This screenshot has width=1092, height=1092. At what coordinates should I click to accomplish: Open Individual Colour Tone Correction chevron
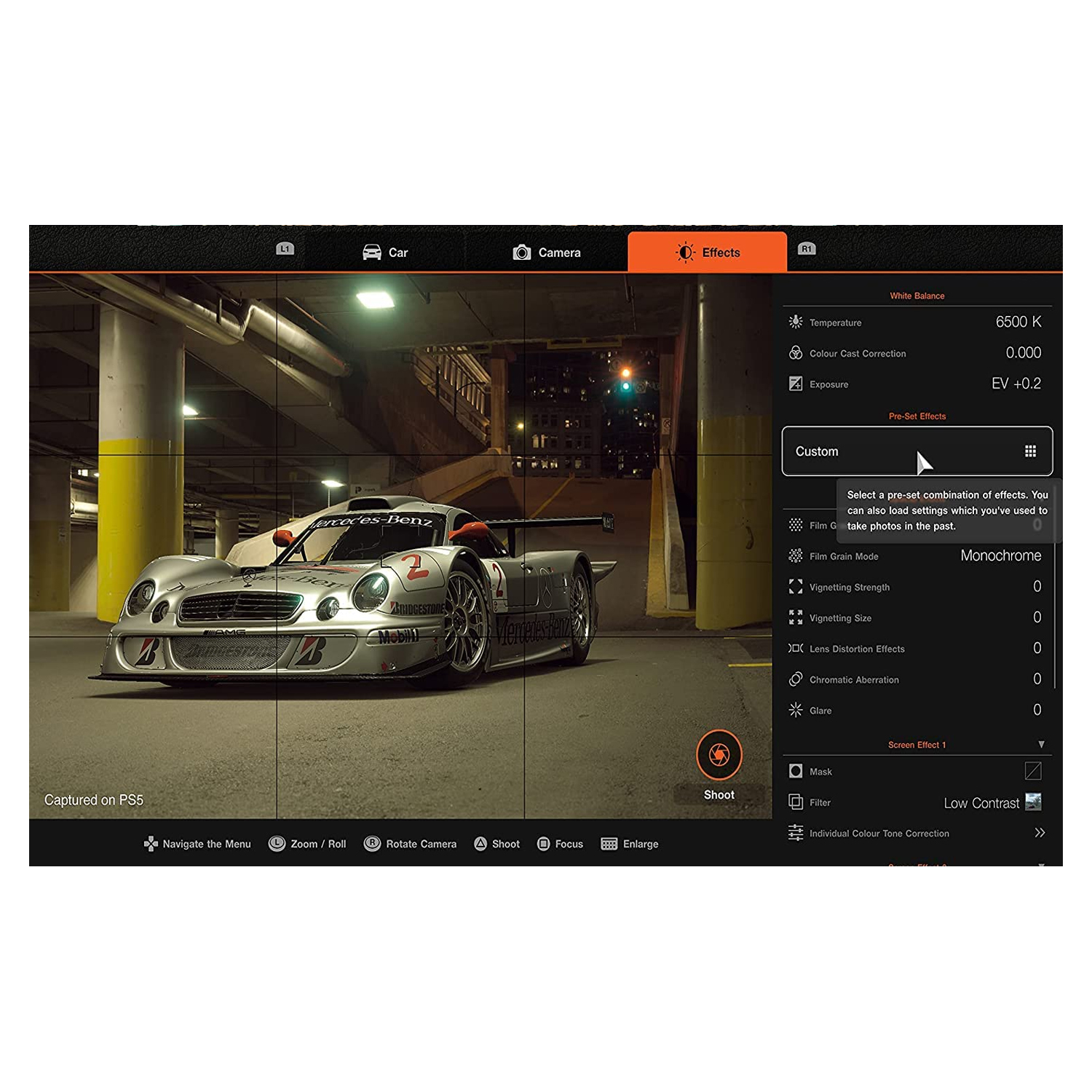pyautogui.click(x=1040, y=833)
